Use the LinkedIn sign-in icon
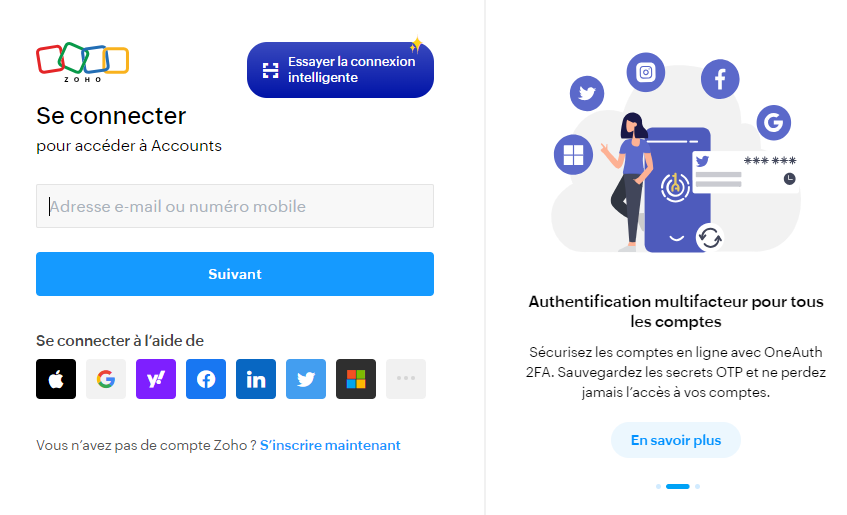Viewport: 847px width, 515px height. pyautogui.click(x=256, y=379)
